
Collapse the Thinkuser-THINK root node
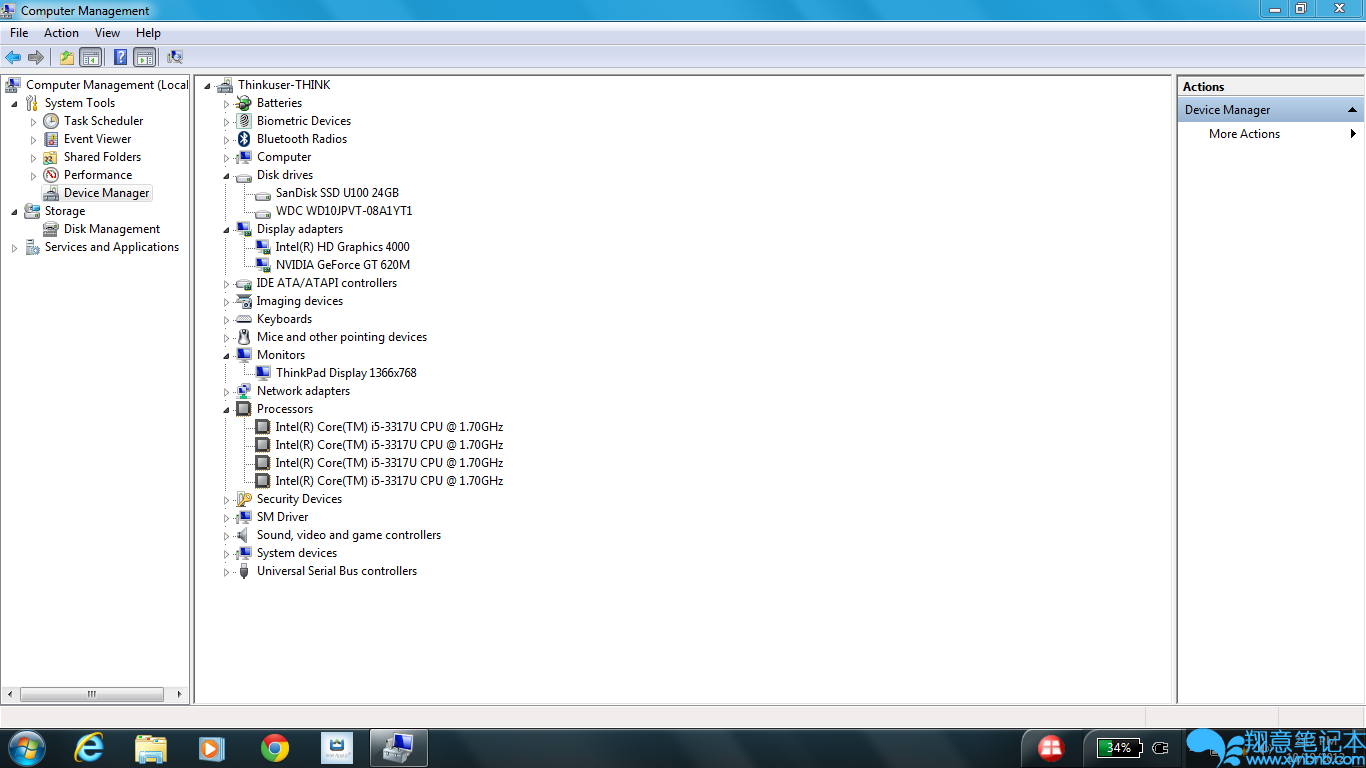(207, 86)
